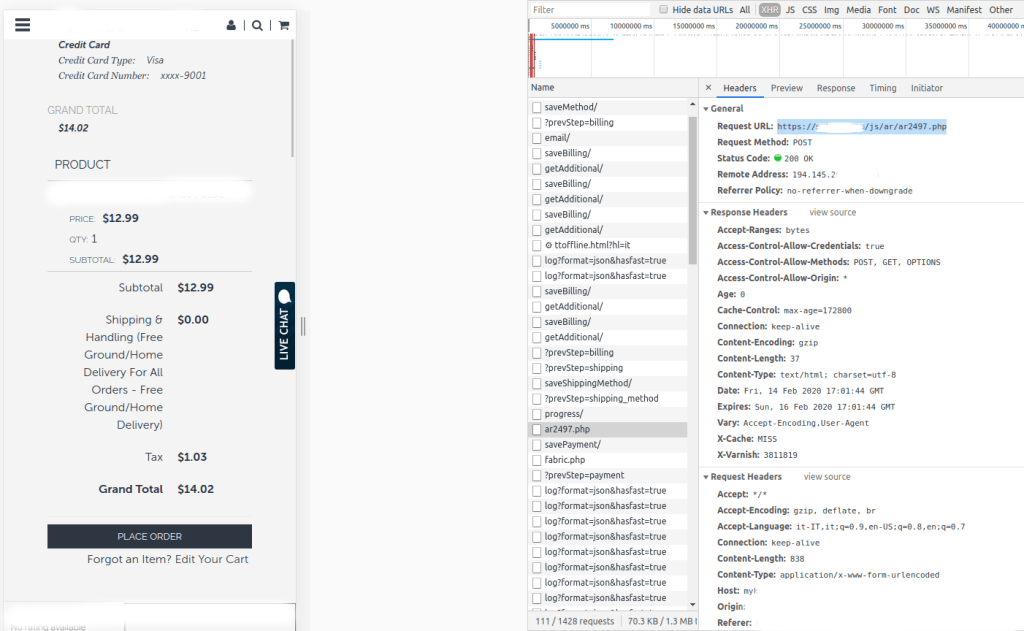
Task: Check the savePayment/ request checkbox
Action: pos(537,444)
